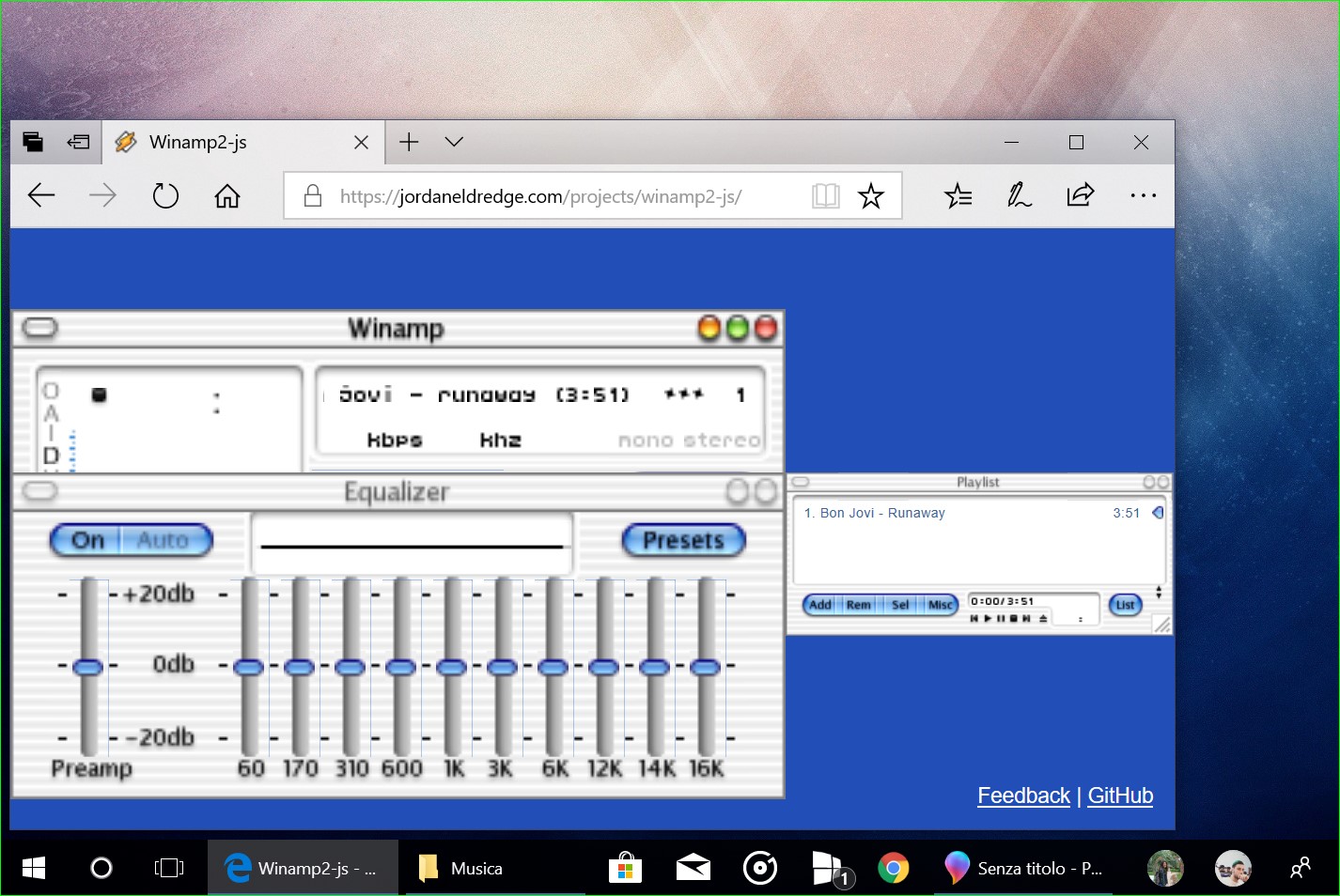Turn the equalizer On button off
This screenshot has height=896, width=1340.
pos(86,540)
